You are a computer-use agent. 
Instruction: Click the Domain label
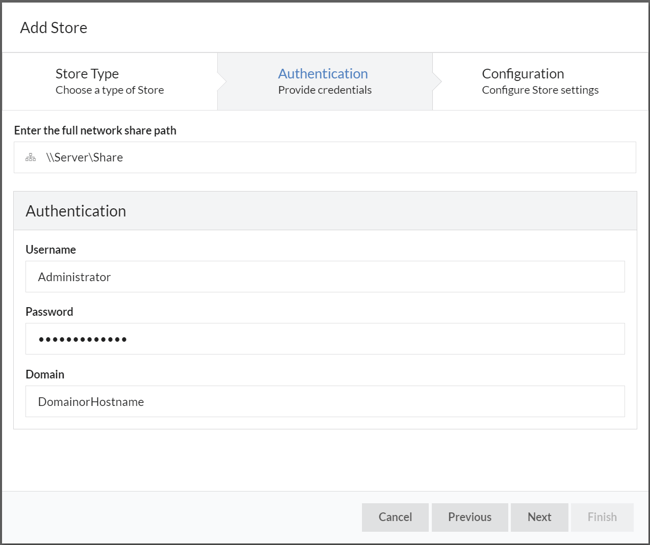coord(45,374)
